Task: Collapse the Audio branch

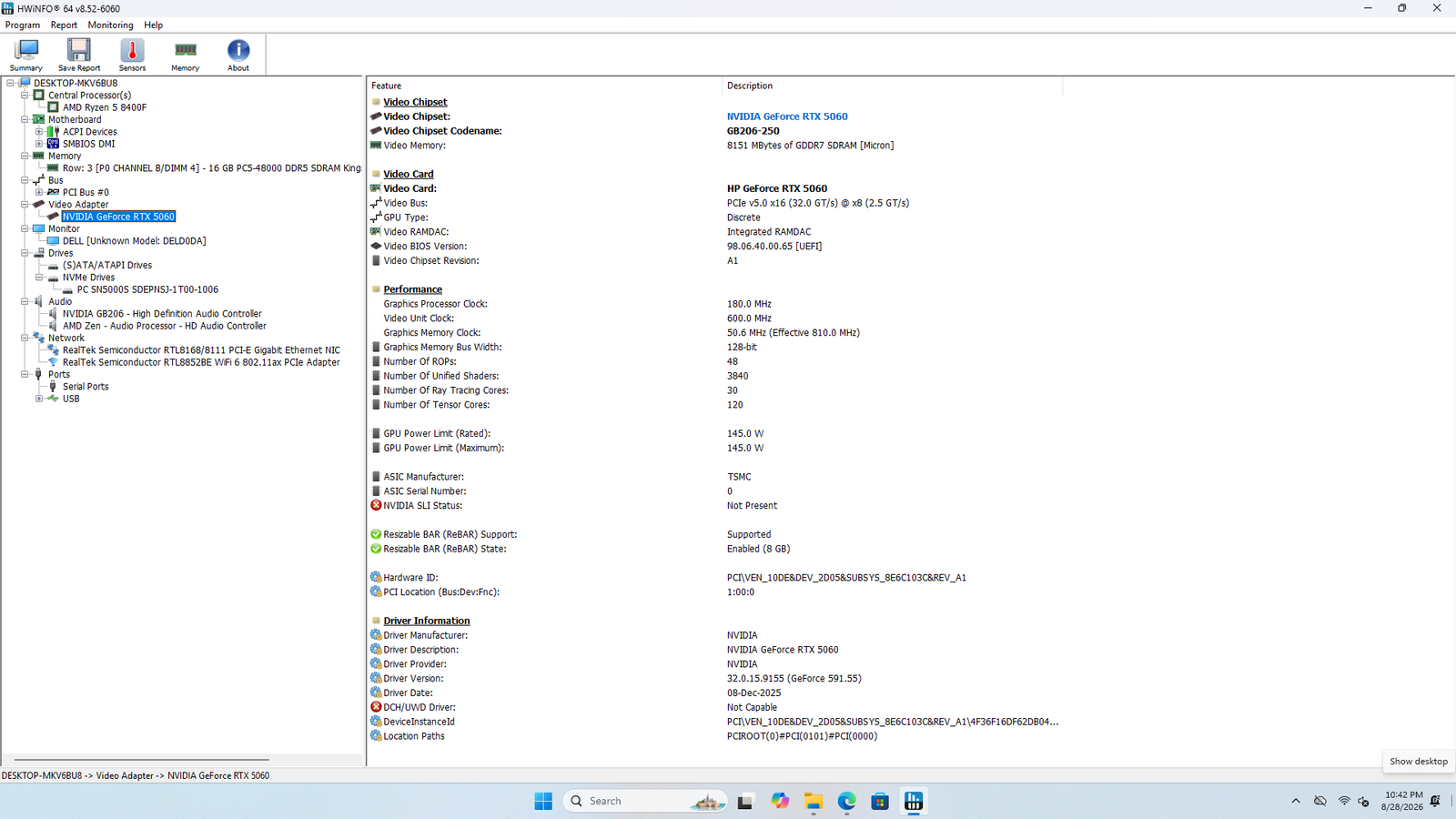Action: [25, 301]
